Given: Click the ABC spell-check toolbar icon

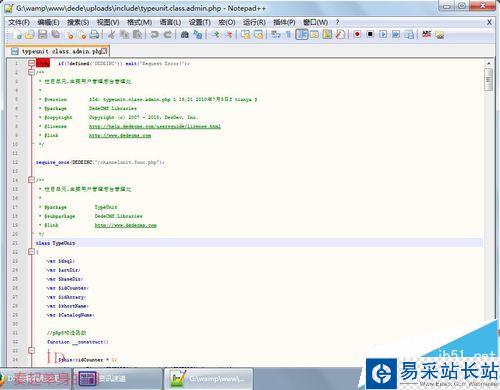Looking at the screenshot, I should [427, 34].
